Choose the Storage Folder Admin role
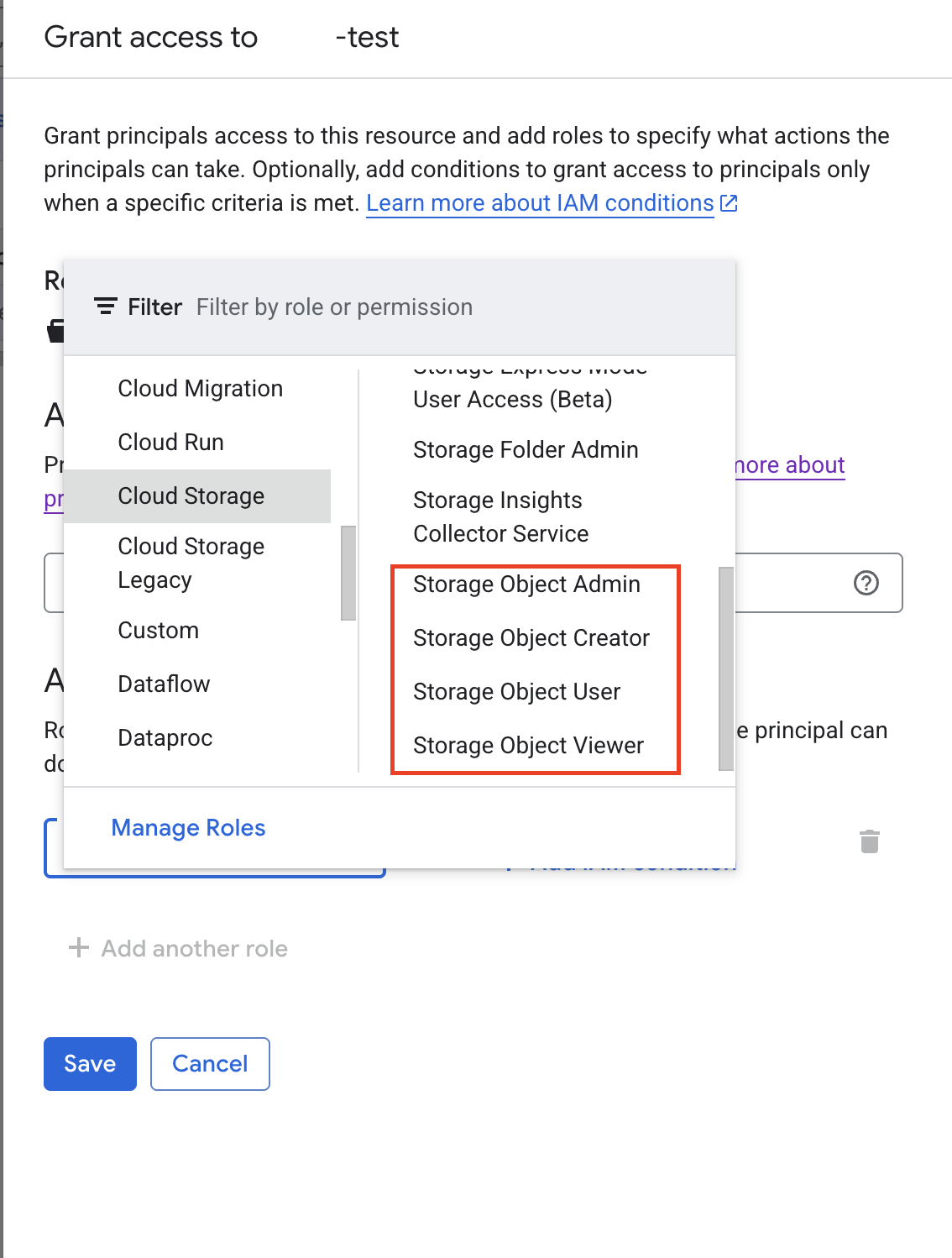The height and width of the screenshot is (1258, 952). point(526,450)
